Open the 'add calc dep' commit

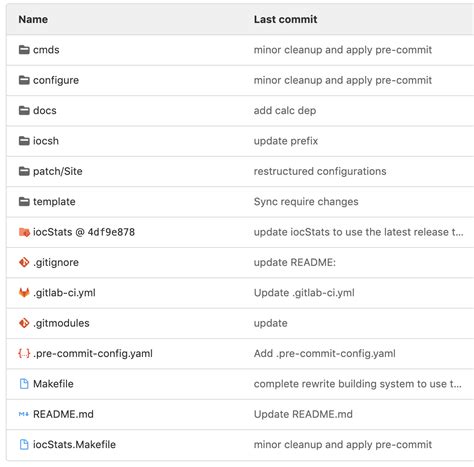(285, 111)
